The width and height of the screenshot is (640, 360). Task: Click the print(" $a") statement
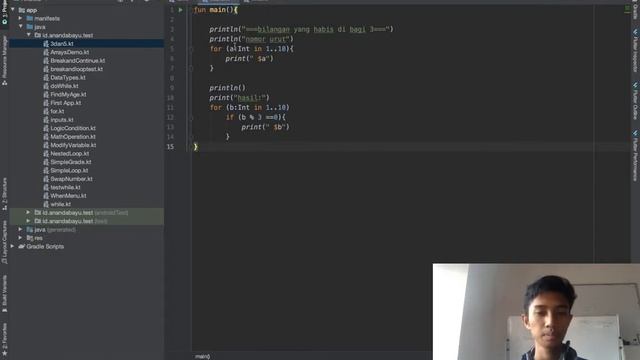pos(249,59)
